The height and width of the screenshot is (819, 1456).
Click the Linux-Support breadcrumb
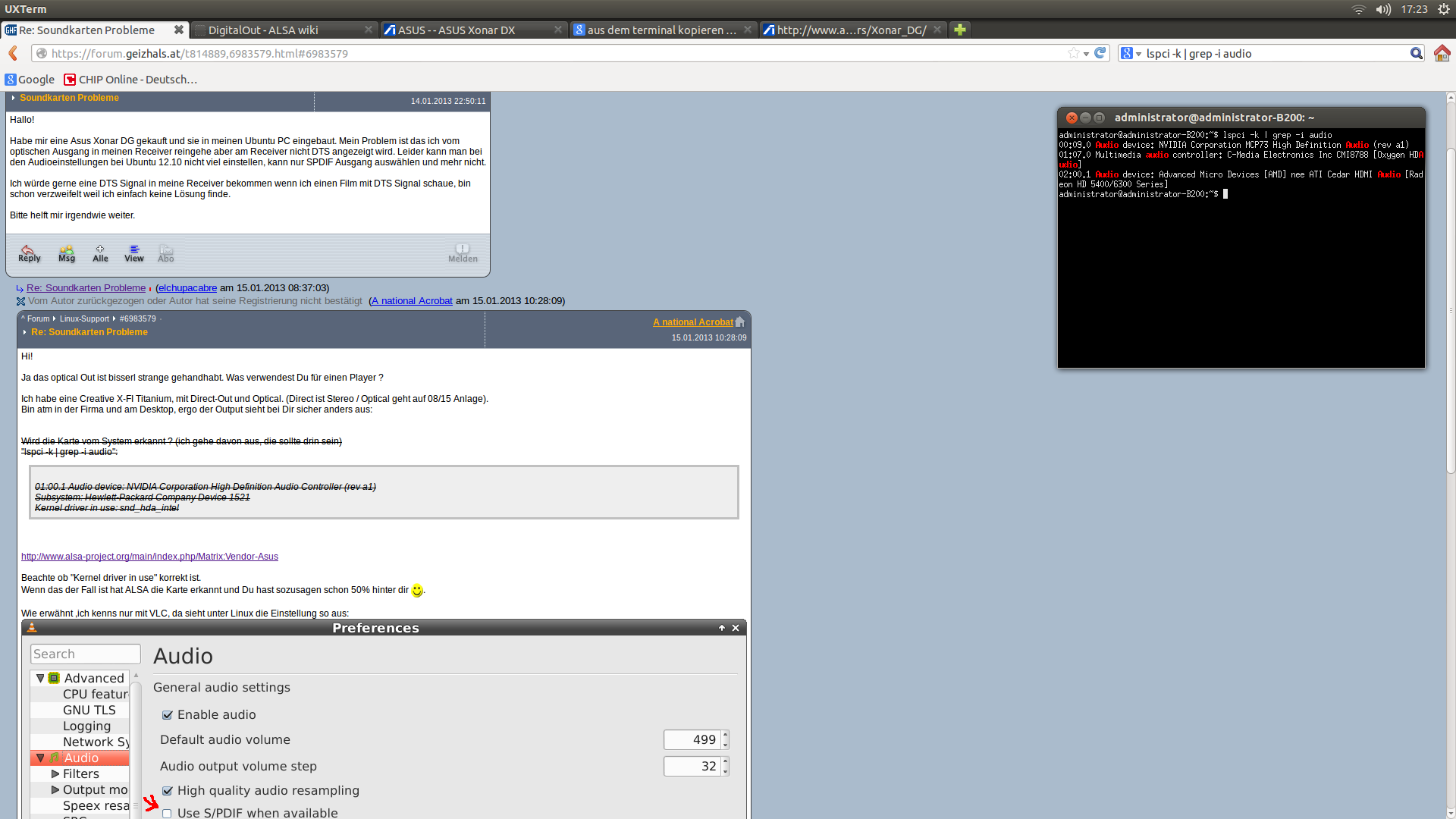[84, 319]
